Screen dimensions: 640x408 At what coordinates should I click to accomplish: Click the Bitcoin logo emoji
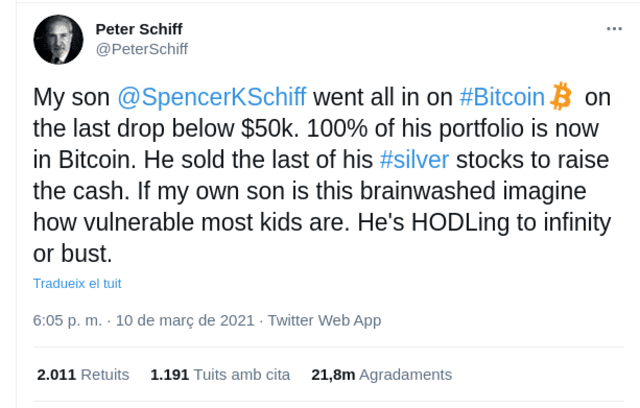[x=561, y=97]
